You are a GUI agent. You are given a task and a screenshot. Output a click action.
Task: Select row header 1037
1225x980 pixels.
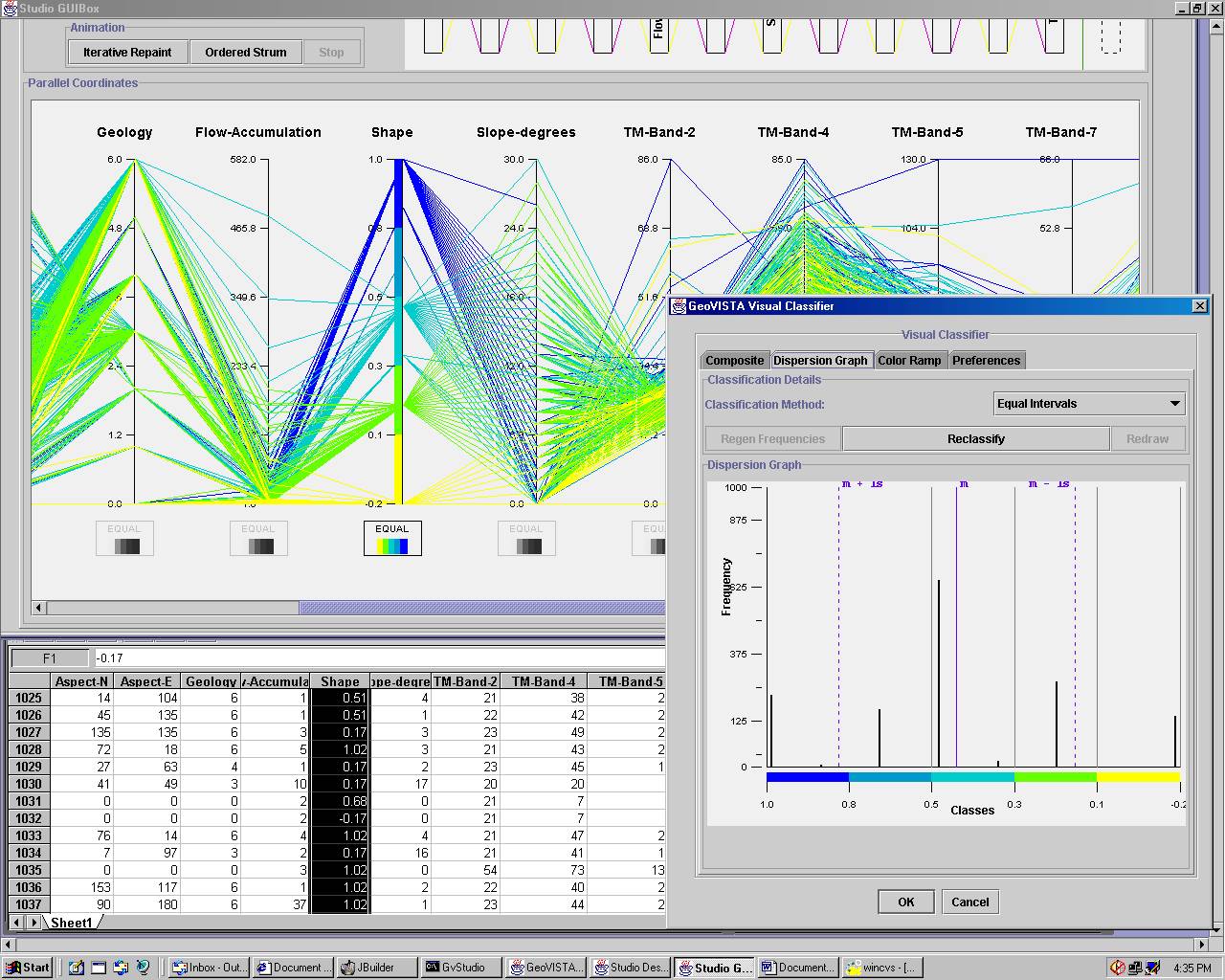click(29, 904)
